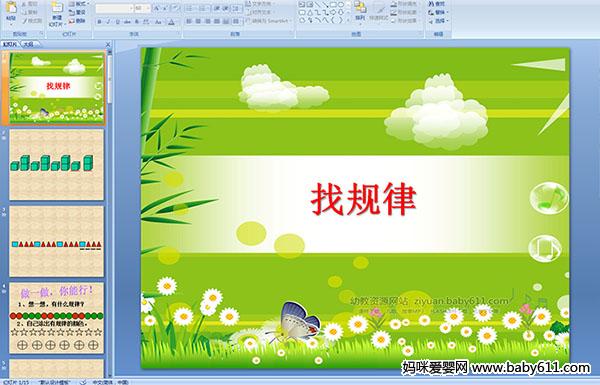Click the Delete slide button
Viewport: 600px width, 385px height.
[x=77, y=21]
